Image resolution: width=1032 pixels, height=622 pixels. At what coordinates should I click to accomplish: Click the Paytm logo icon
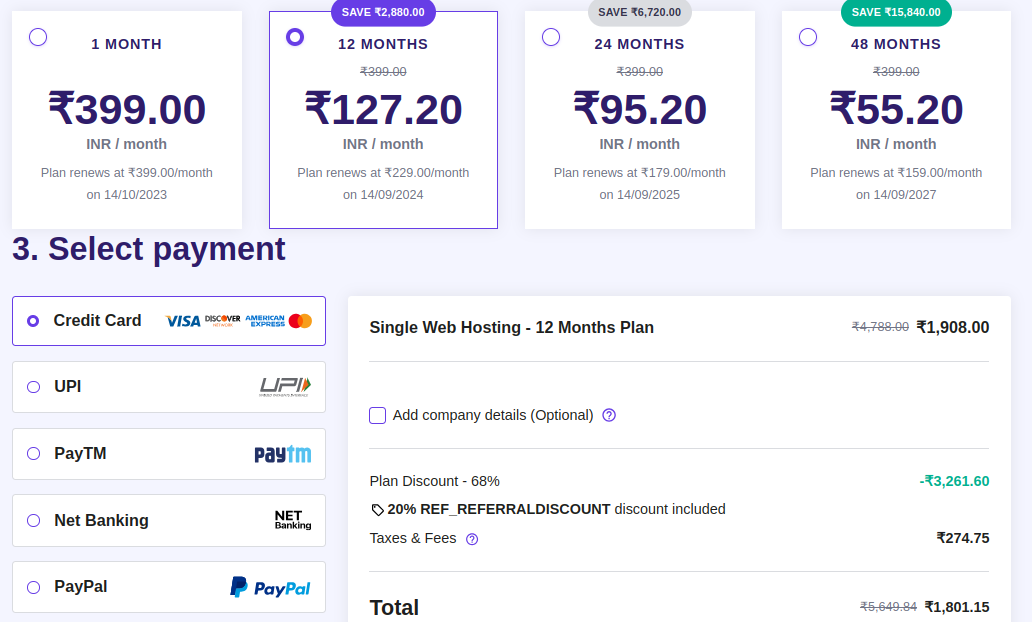click(x=283, y=454)
